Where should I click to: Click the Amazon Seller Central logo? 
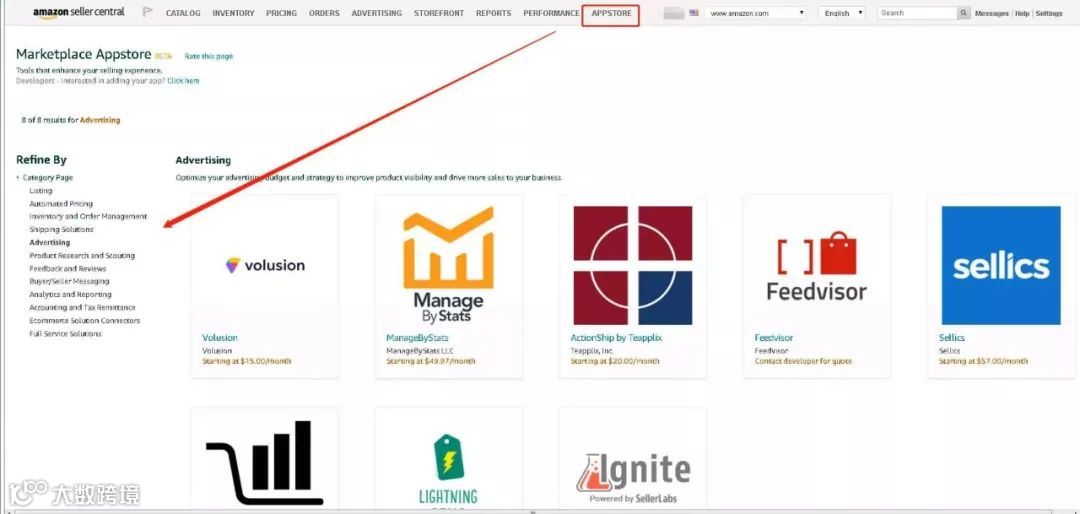[81, 13]
